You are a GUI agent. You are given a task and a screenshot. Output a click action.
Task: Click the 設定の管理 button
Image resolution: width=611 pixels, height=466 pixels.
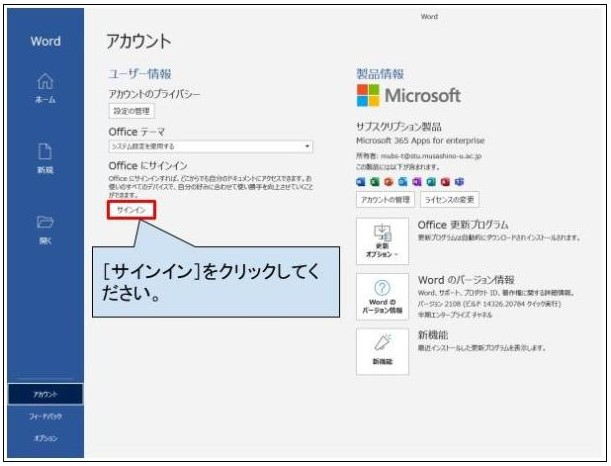pos(131,111)
